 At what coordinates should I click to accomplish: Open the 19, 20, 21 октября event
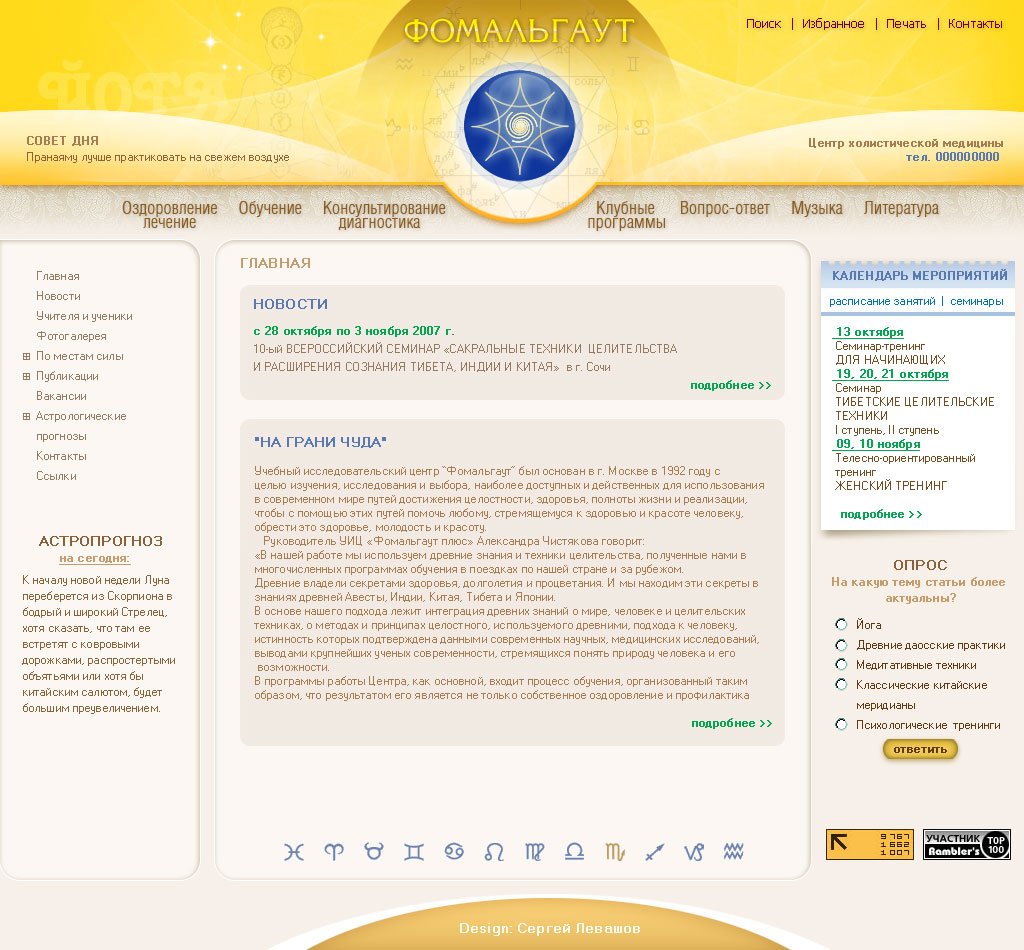point(891,374)
